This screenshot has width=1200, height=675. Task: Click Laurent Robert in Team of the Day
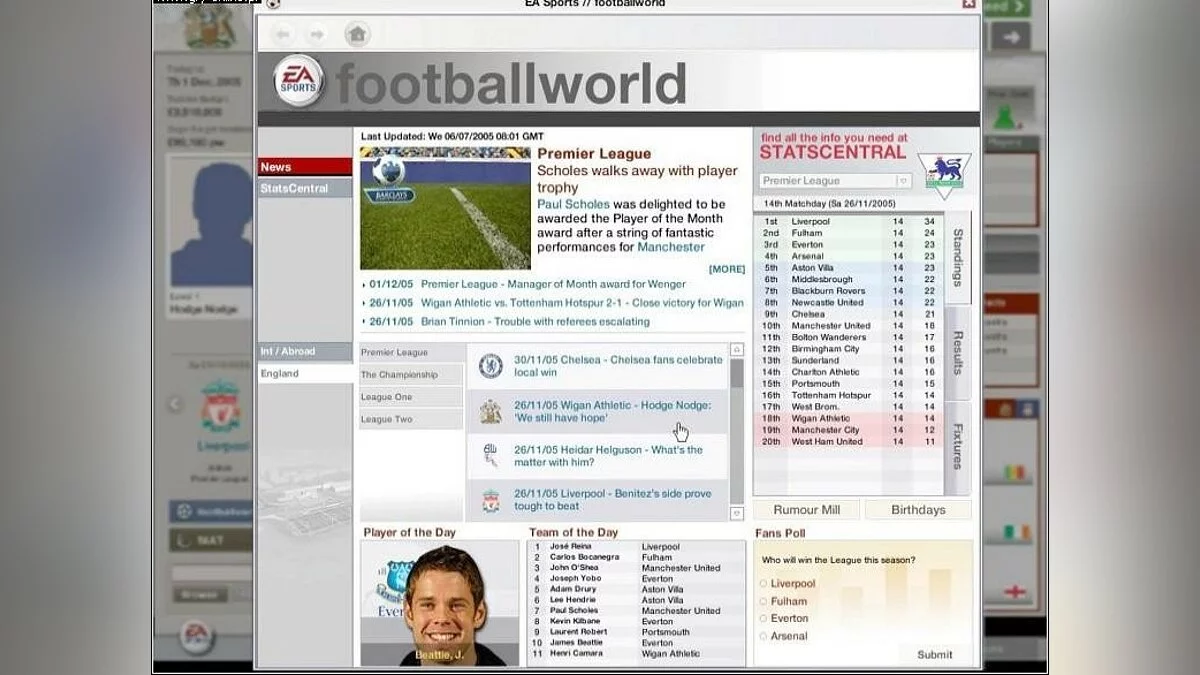point(577,632)
